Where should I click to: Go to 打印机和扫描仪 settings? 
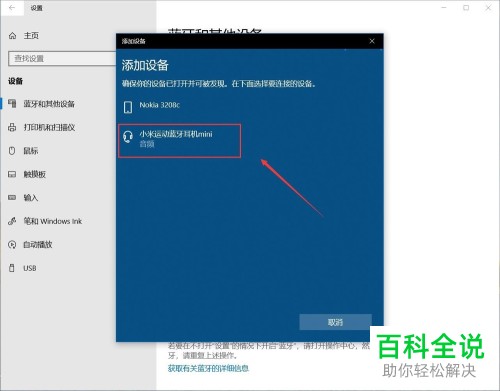tap(49, 127)
